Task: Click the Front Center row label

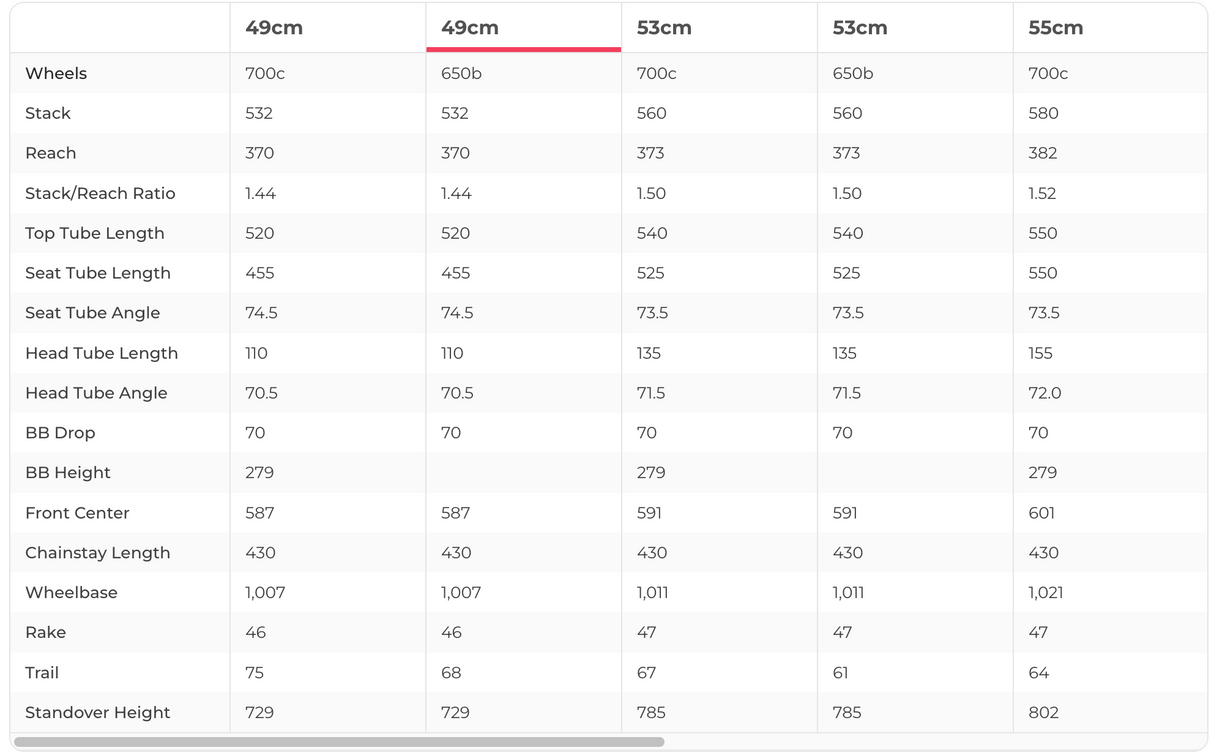Action: pyautogui.click(x=77, y=513)
